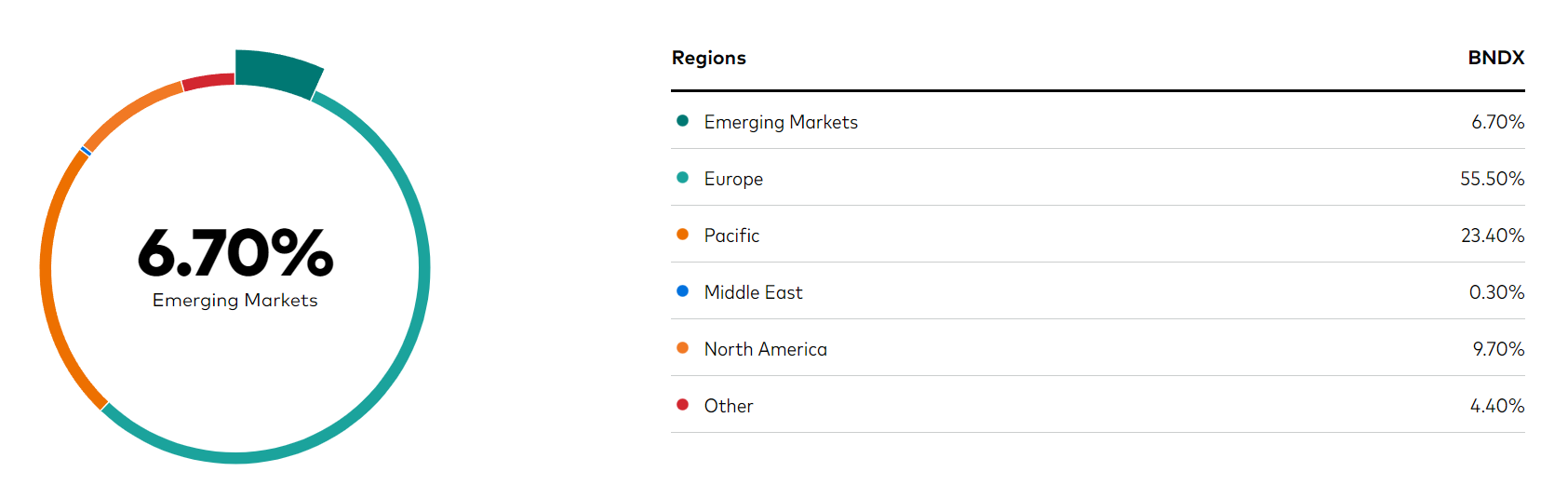Click the North America 9.70% value
The width and height of the screenshot is (1568, 485).
pyautogui.click(x=1498, y=349)
